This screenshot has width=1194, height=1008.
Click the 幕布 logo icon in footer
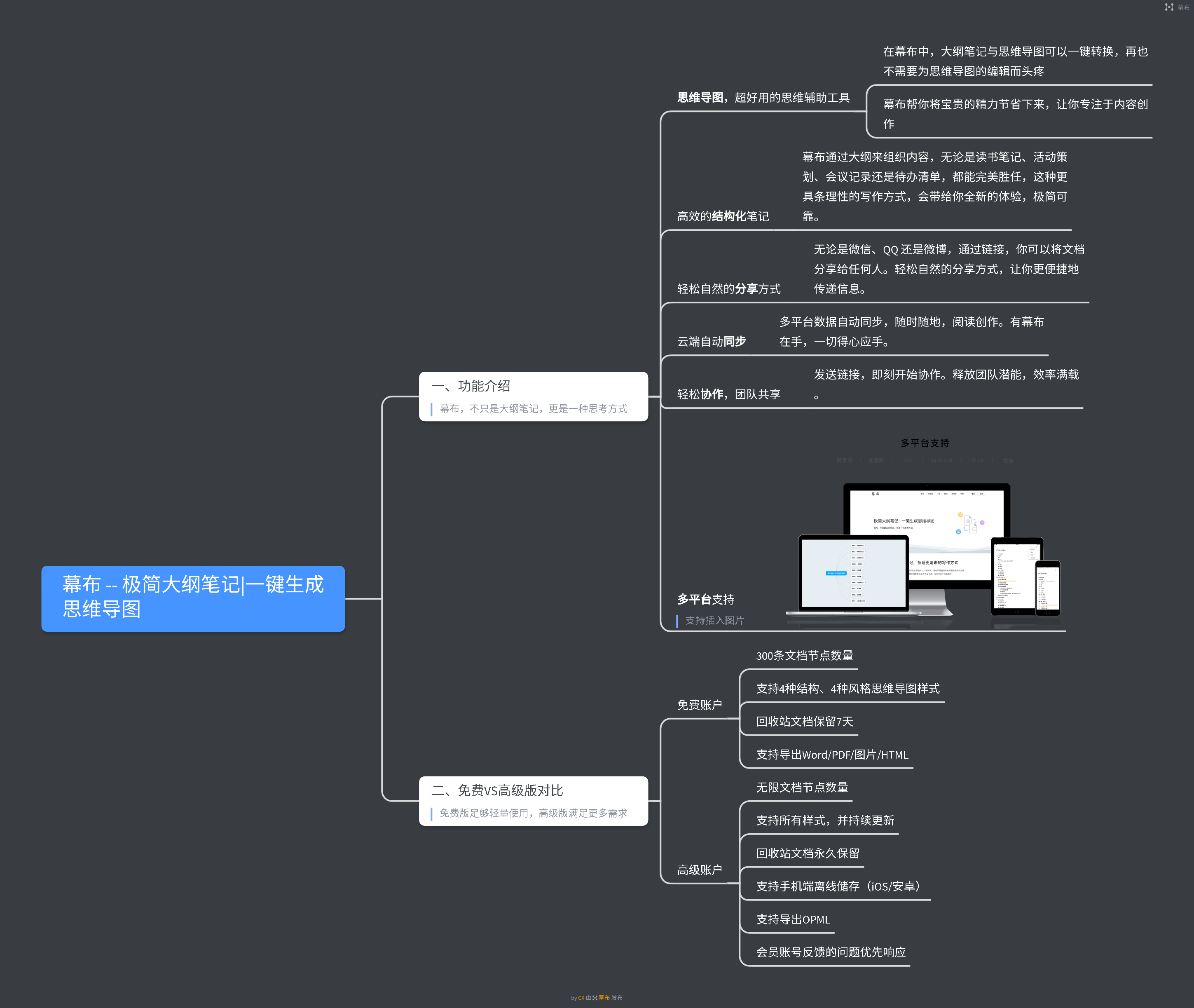(595, 998)
